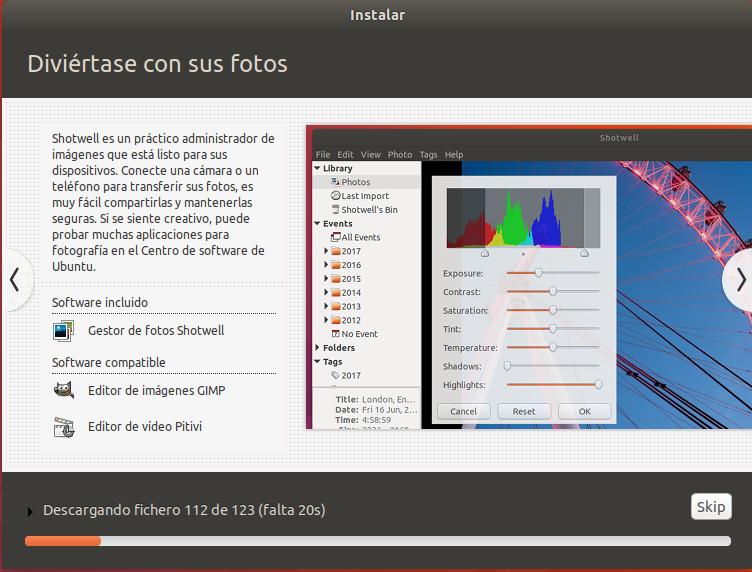Click the 2017 tag icon under Tags

click(x=335, y=375)
